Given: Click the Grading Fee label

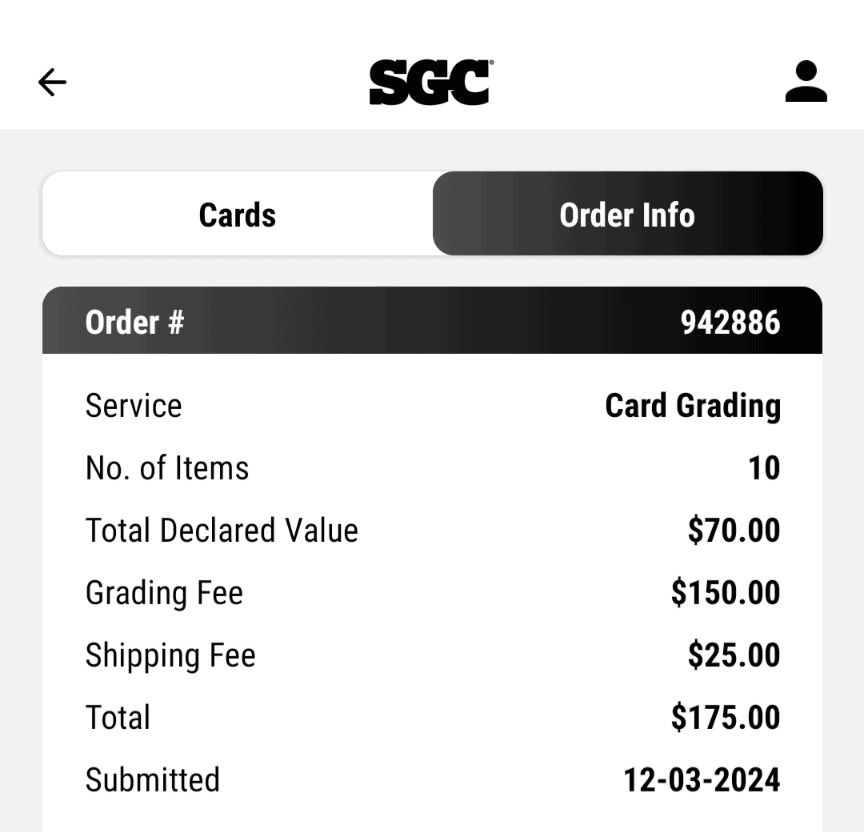Looking at the screenshot, I should pyautogui.click(x=164, y=593).
